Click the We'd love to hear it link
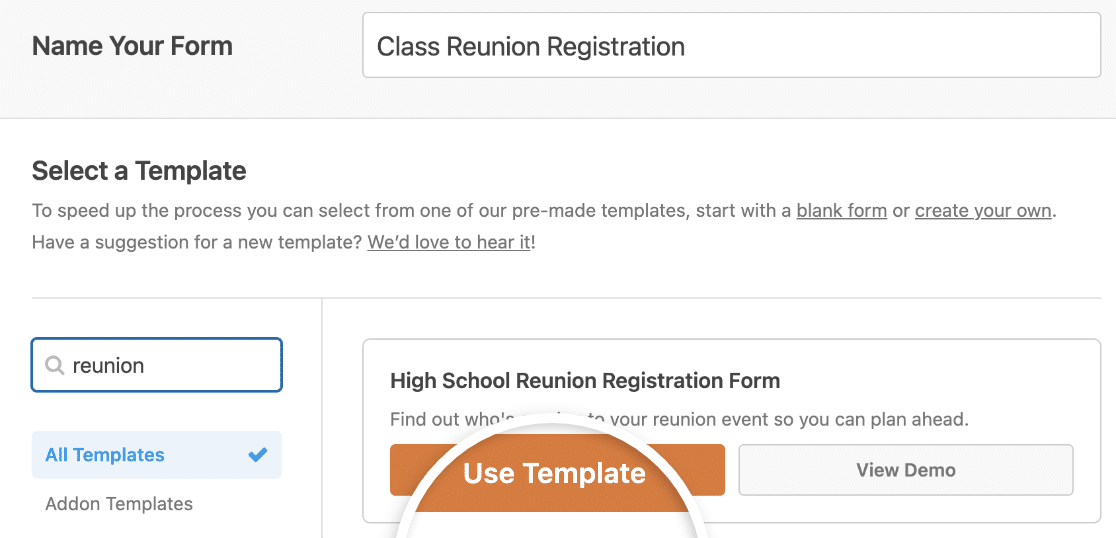 (448, 242)
